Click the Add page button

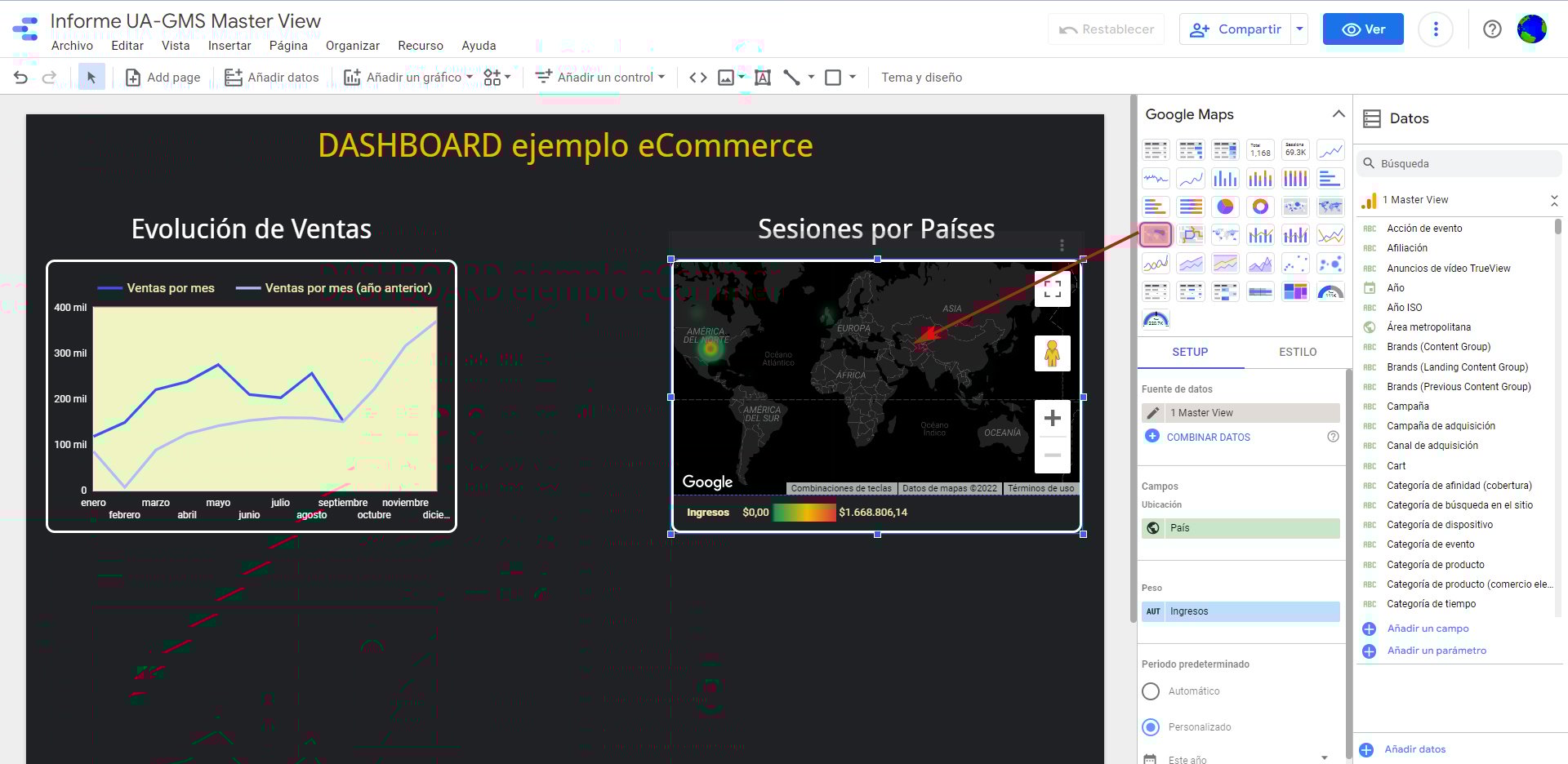(x=163, y=78)
